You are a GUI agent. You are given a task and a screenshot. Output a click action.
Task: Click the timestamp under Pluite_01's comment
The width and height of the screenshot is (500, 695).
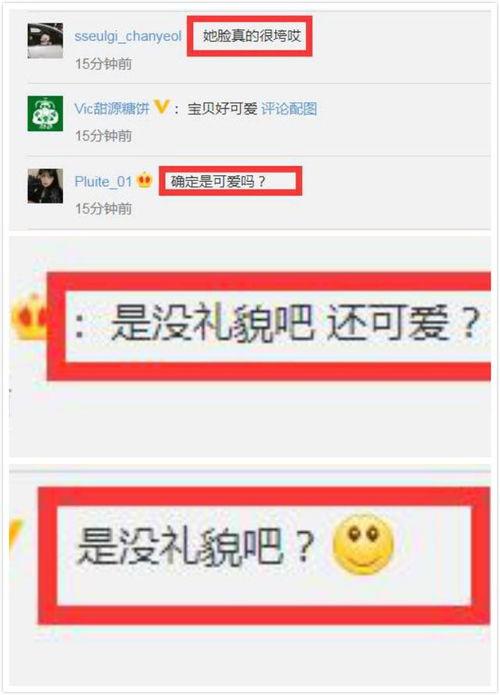pos(103,208)
